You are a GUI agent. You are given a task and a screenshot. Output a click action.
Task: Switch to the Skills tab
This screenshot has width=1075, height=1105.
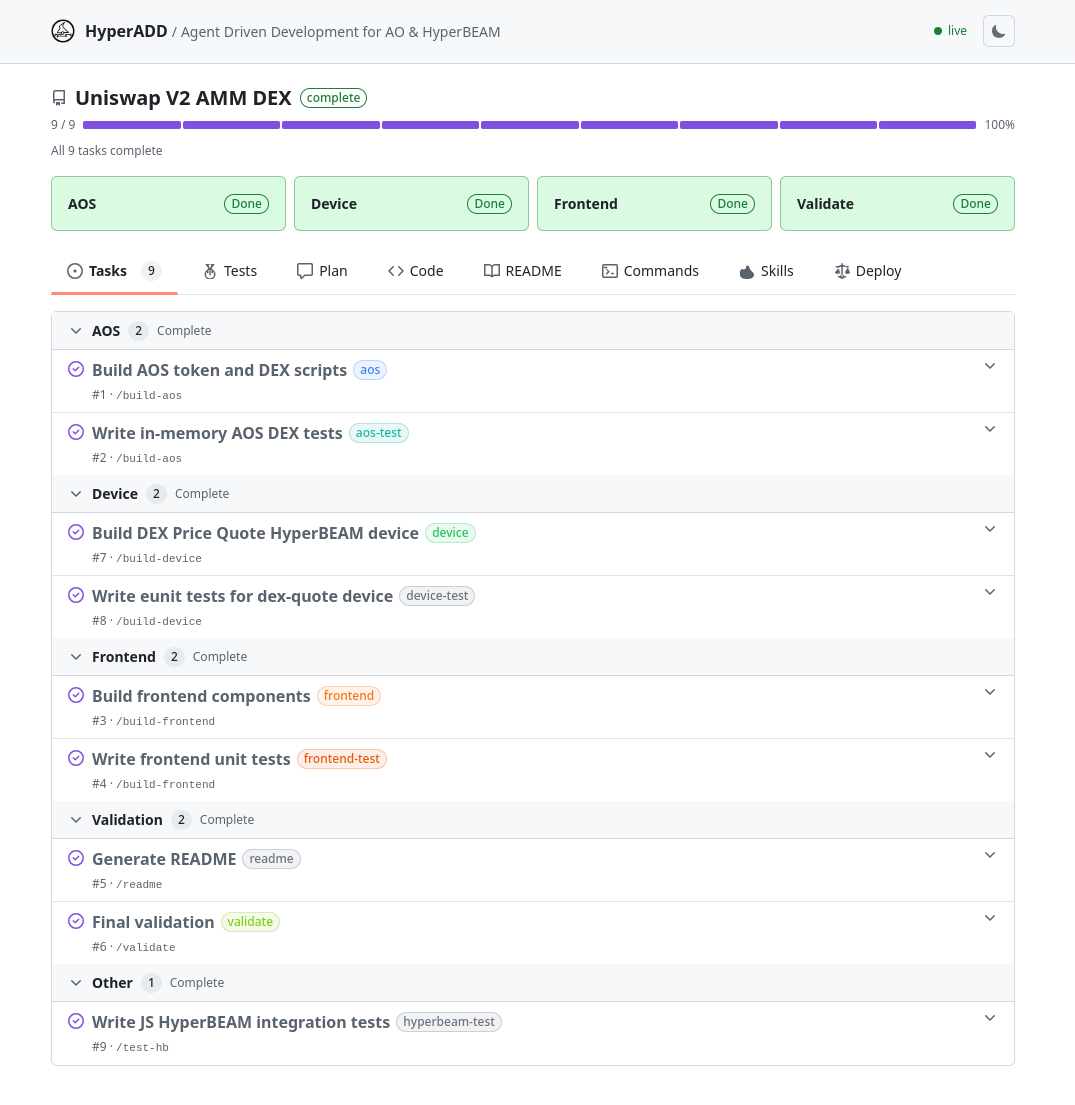point(766,271)
